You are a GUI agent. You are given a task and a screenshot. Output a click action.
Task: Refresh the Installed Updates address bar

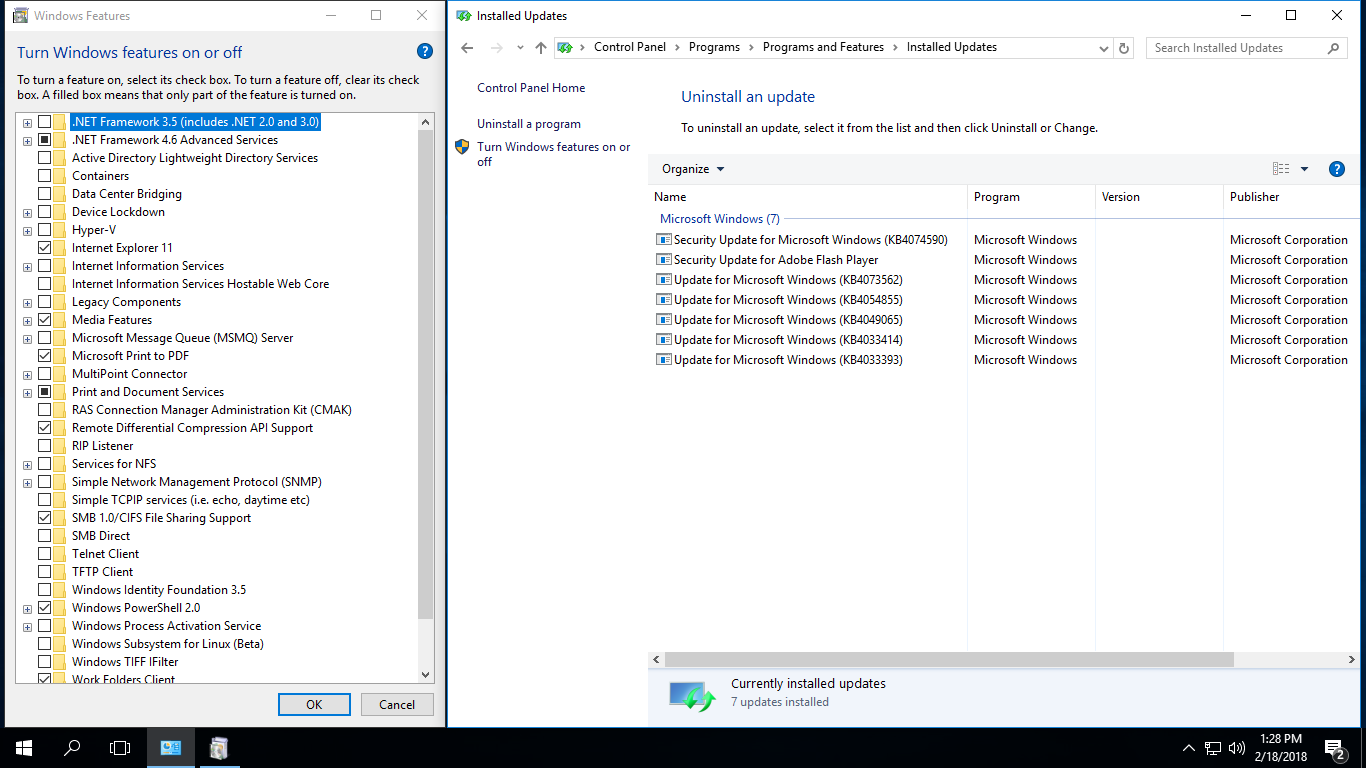[1124, 48]
